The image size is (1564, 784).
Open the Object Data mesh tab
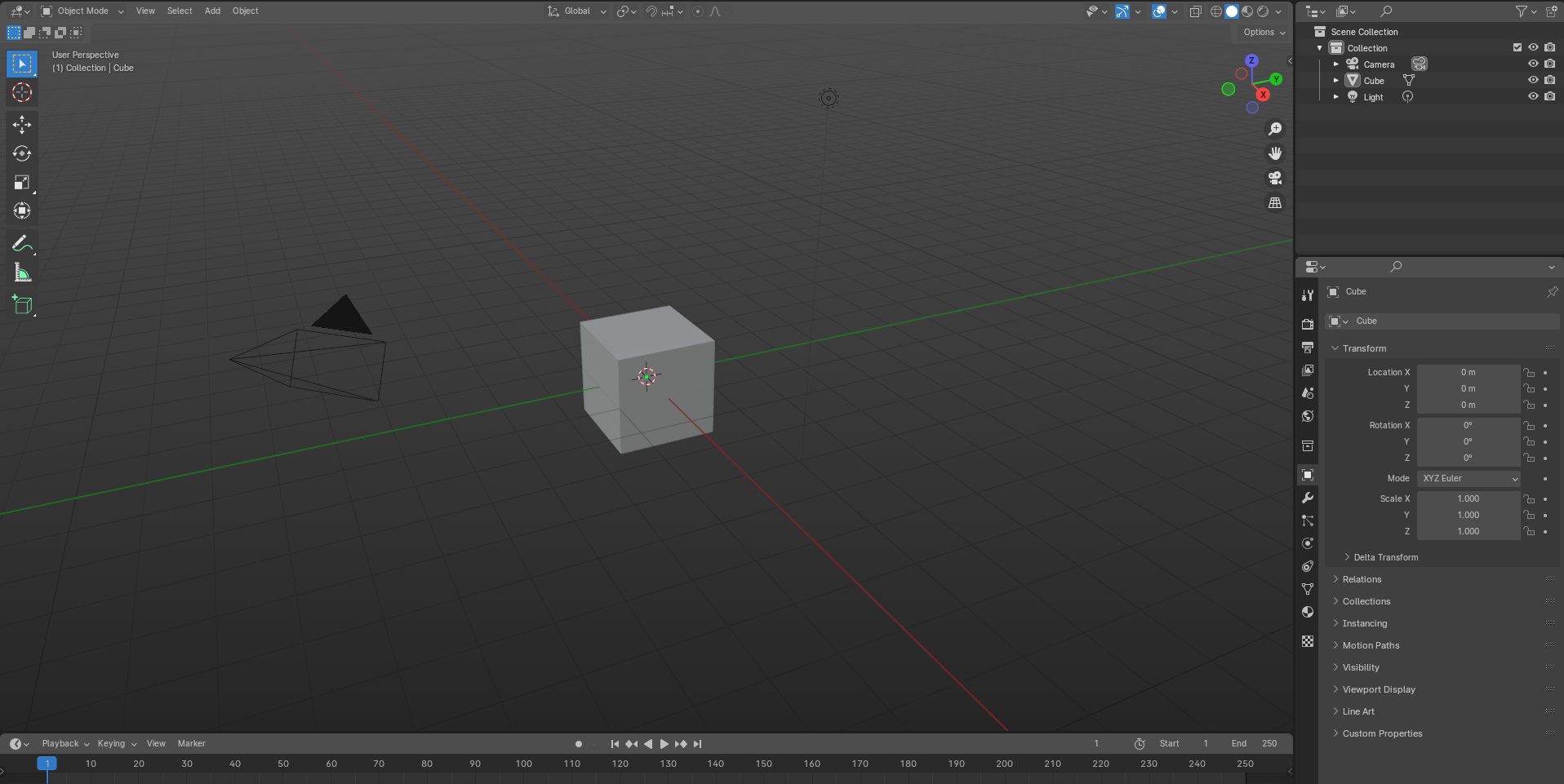pyautogui.click(x=1308, y=589)
